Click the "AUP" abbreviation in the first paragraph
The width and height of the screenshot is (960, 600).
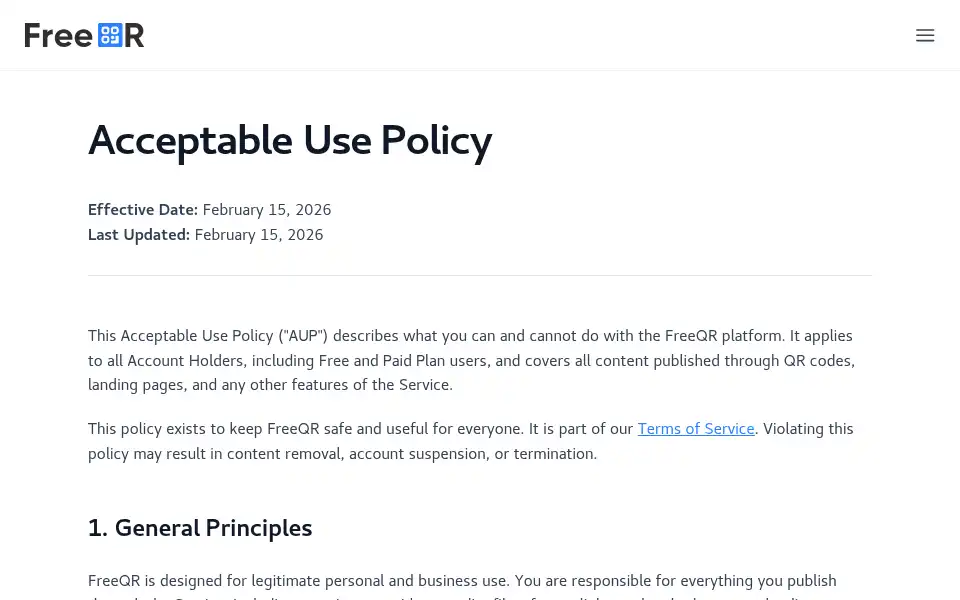(303, 336)
